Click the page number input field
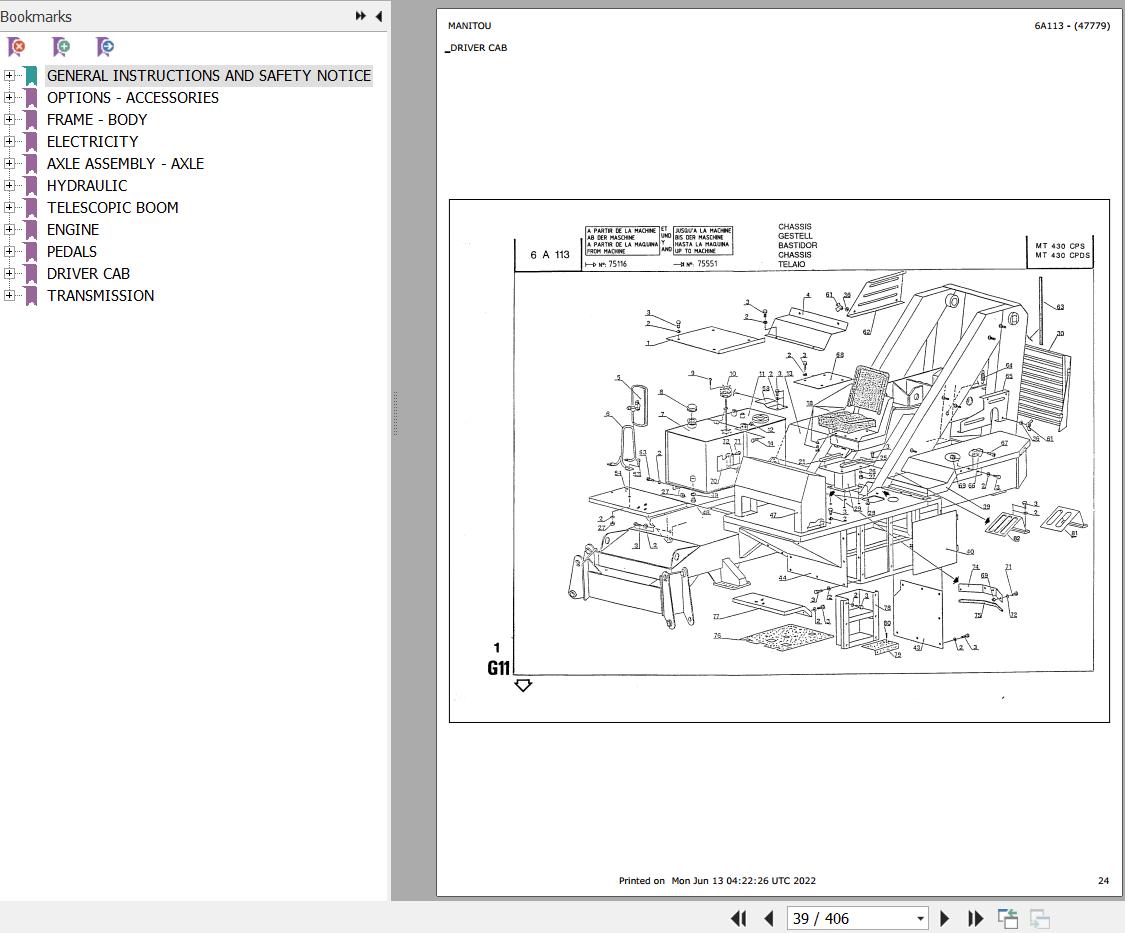The width and height of the screenshot is (1125, 933). coord(848,918)
